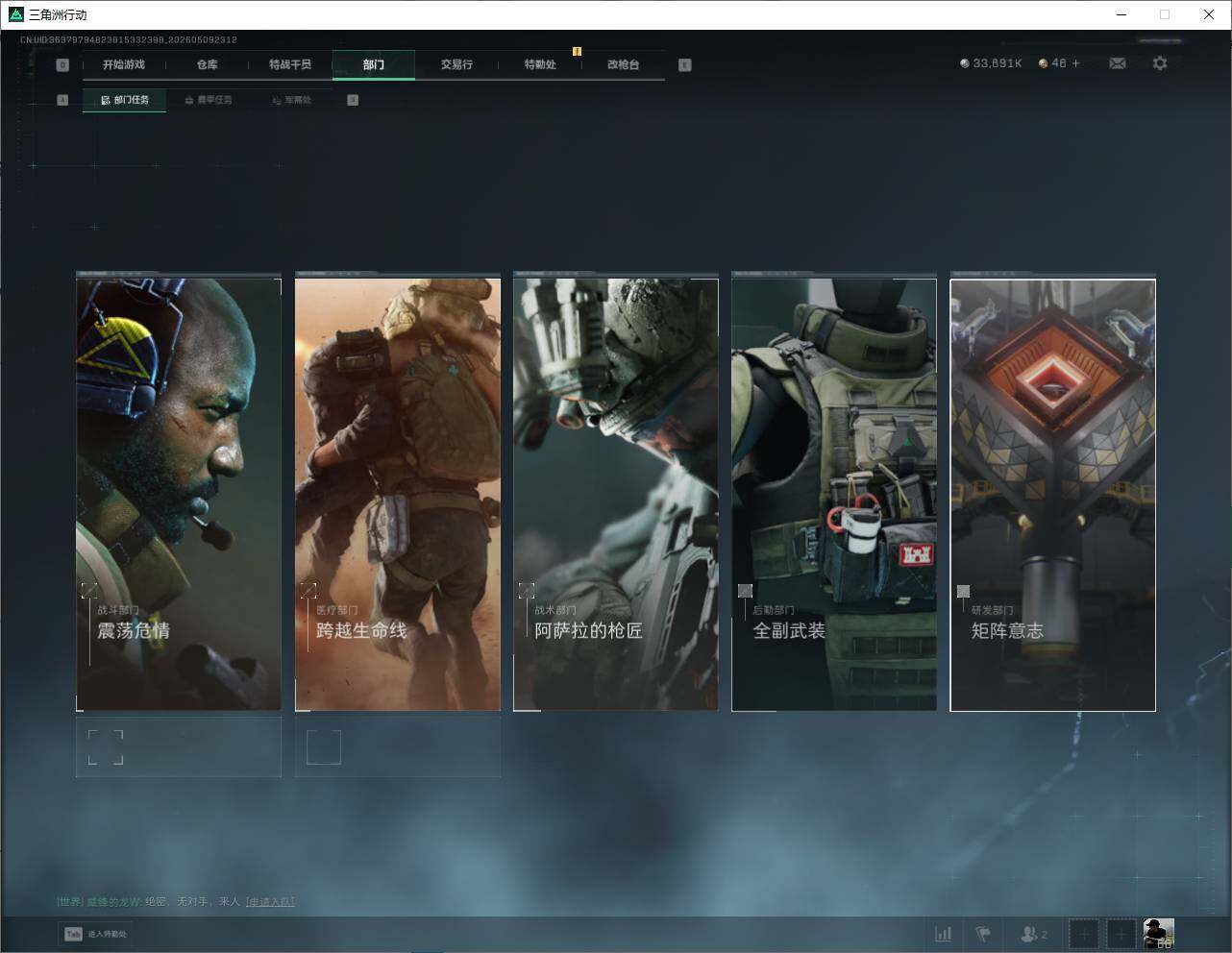Open the friends list icon
The image size is (1232, 953).
coord(1028,934)
